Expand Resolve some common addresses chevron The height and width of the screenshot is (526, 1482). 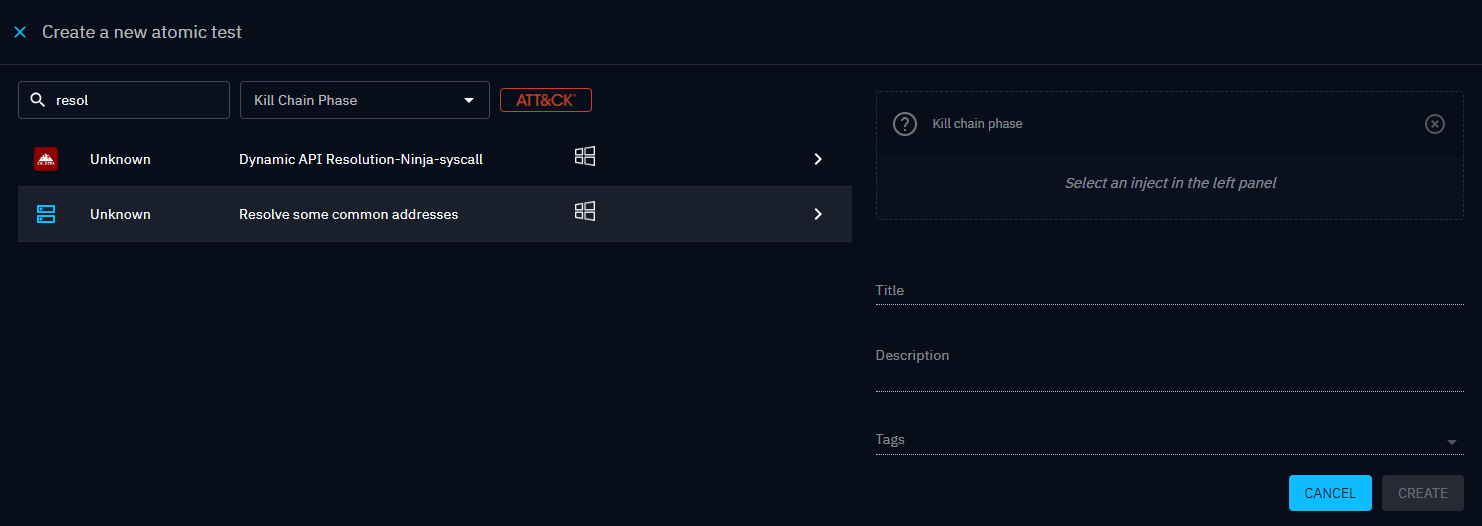click(x=818, y=214)
